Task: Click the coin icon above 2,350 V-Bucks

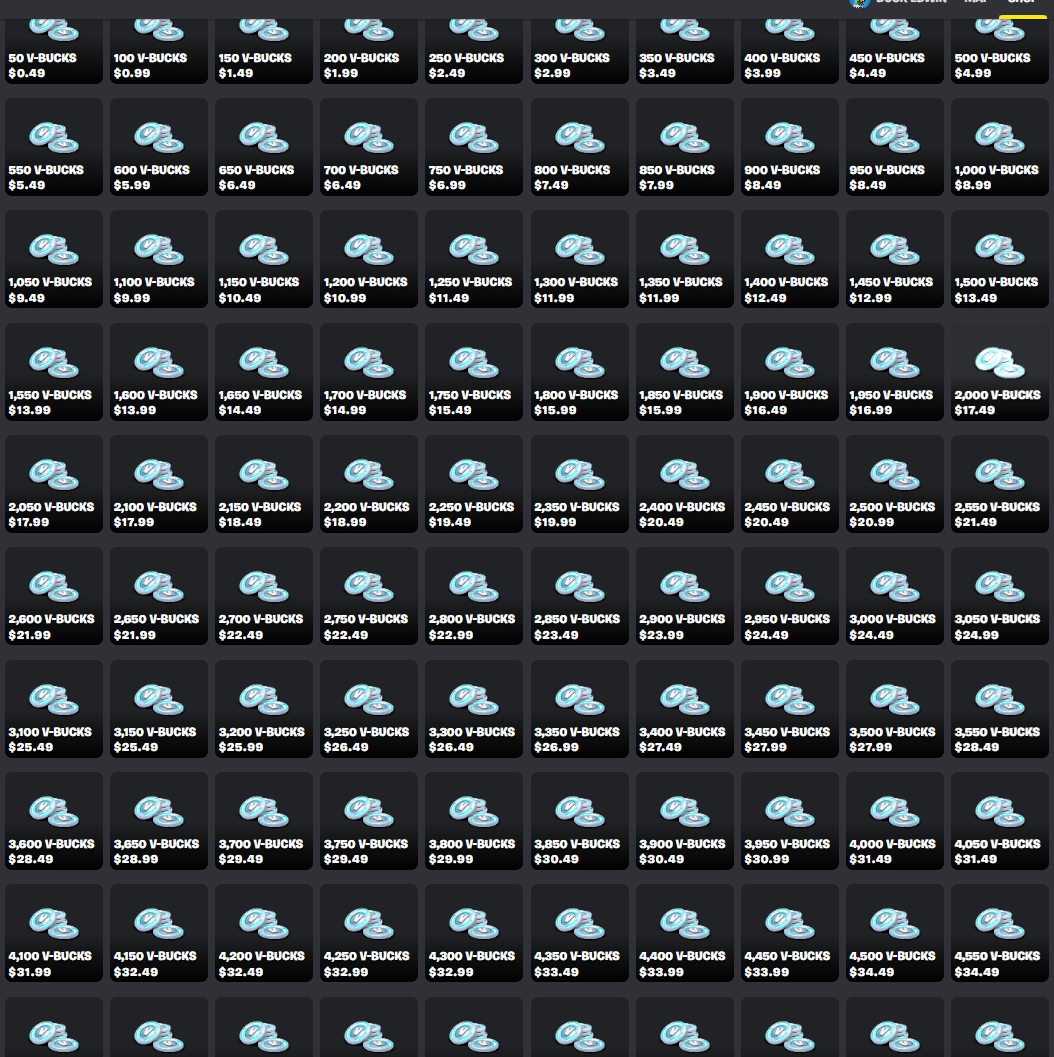Action: (x=579, y=475)
